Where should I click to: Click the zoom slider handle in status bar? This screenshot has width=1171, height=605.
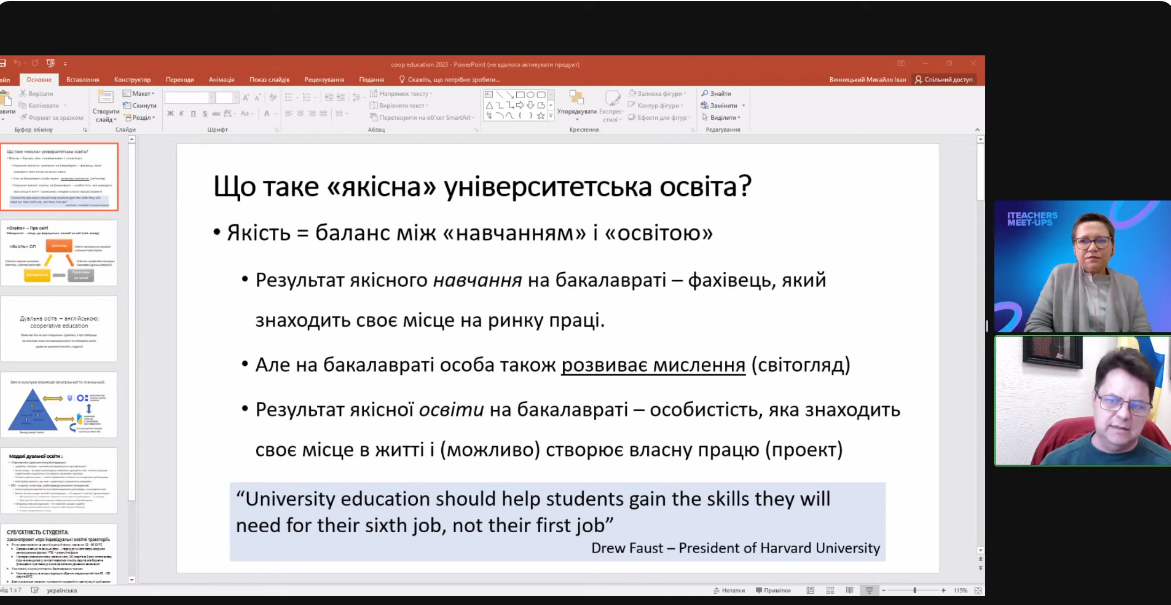point(915,590)
